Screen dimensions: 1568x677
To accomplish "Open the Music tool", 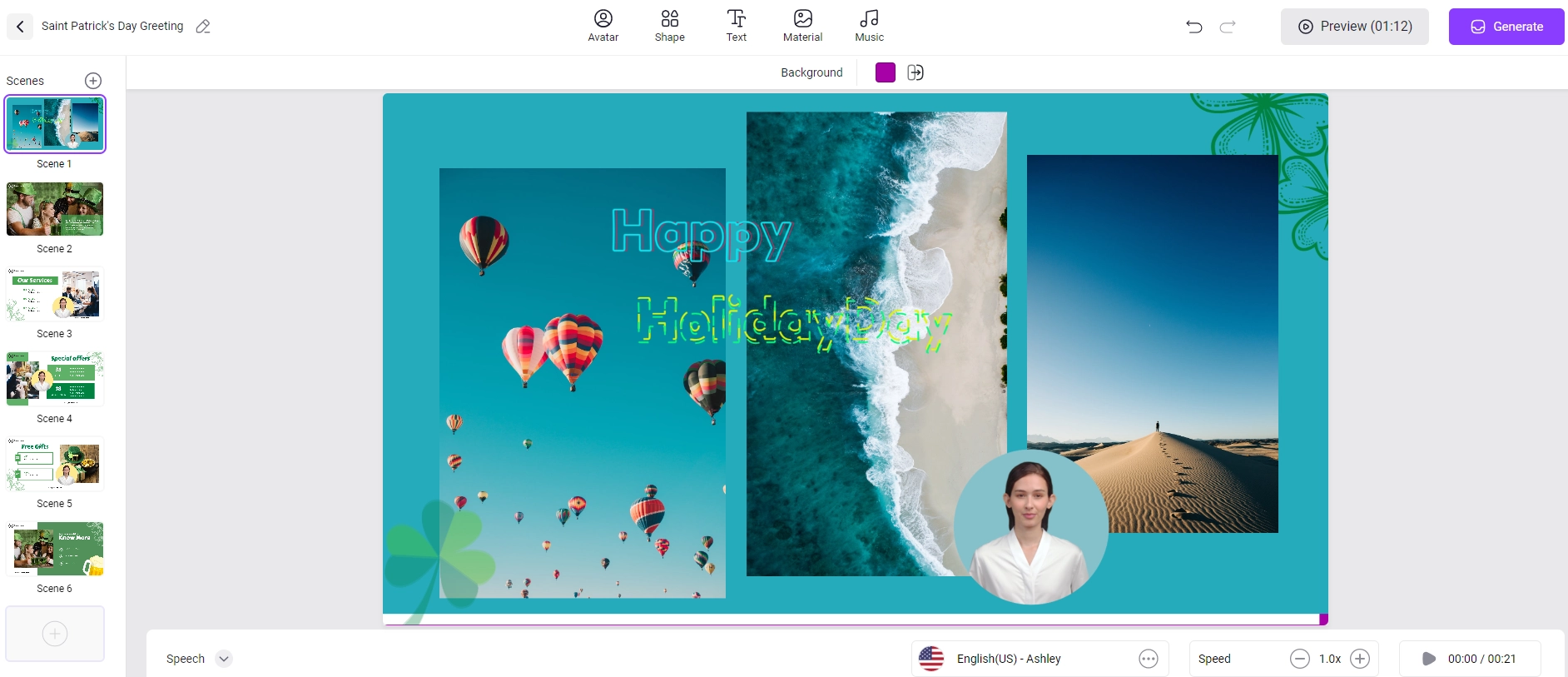I will [870, 26].
